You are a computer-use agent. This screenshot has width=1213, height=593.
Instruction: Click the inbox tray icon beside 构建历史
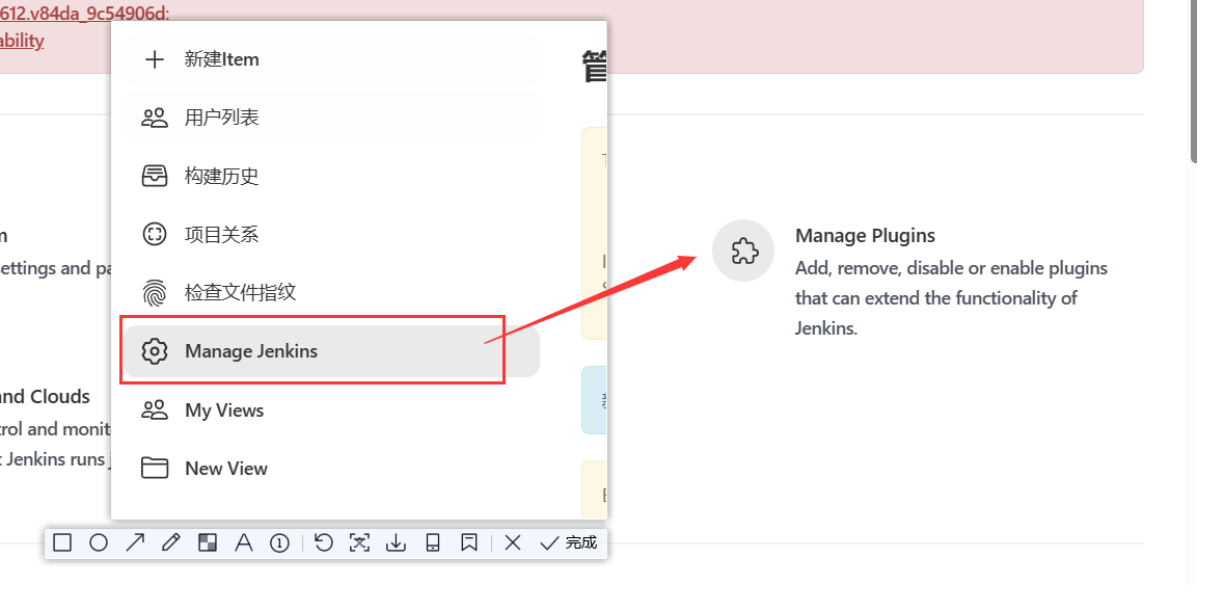pyautogui.click(x=154, y=176)
